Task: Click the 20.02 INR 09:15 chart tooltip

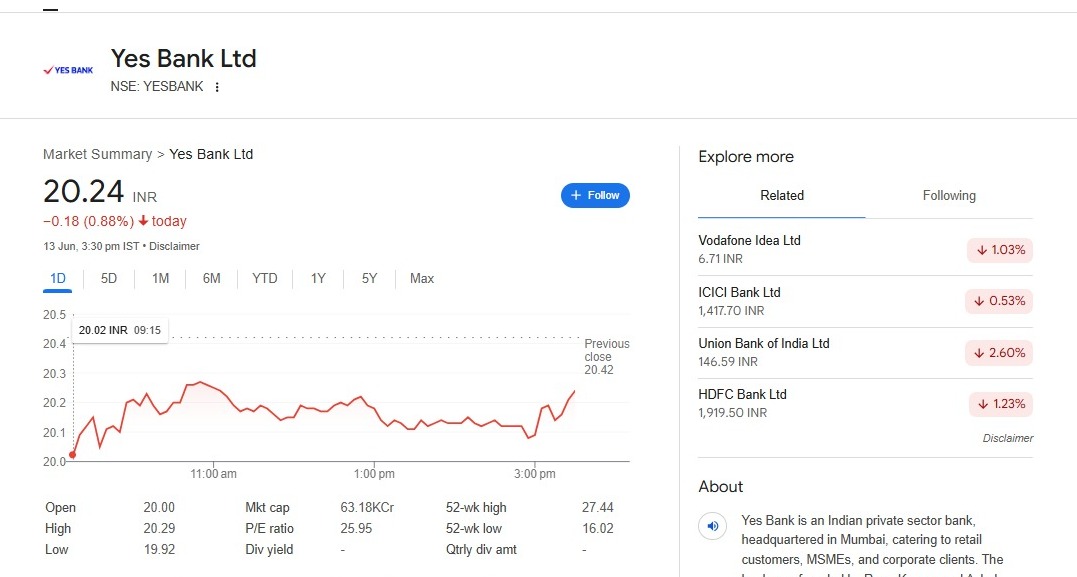Action: (120, 330)
